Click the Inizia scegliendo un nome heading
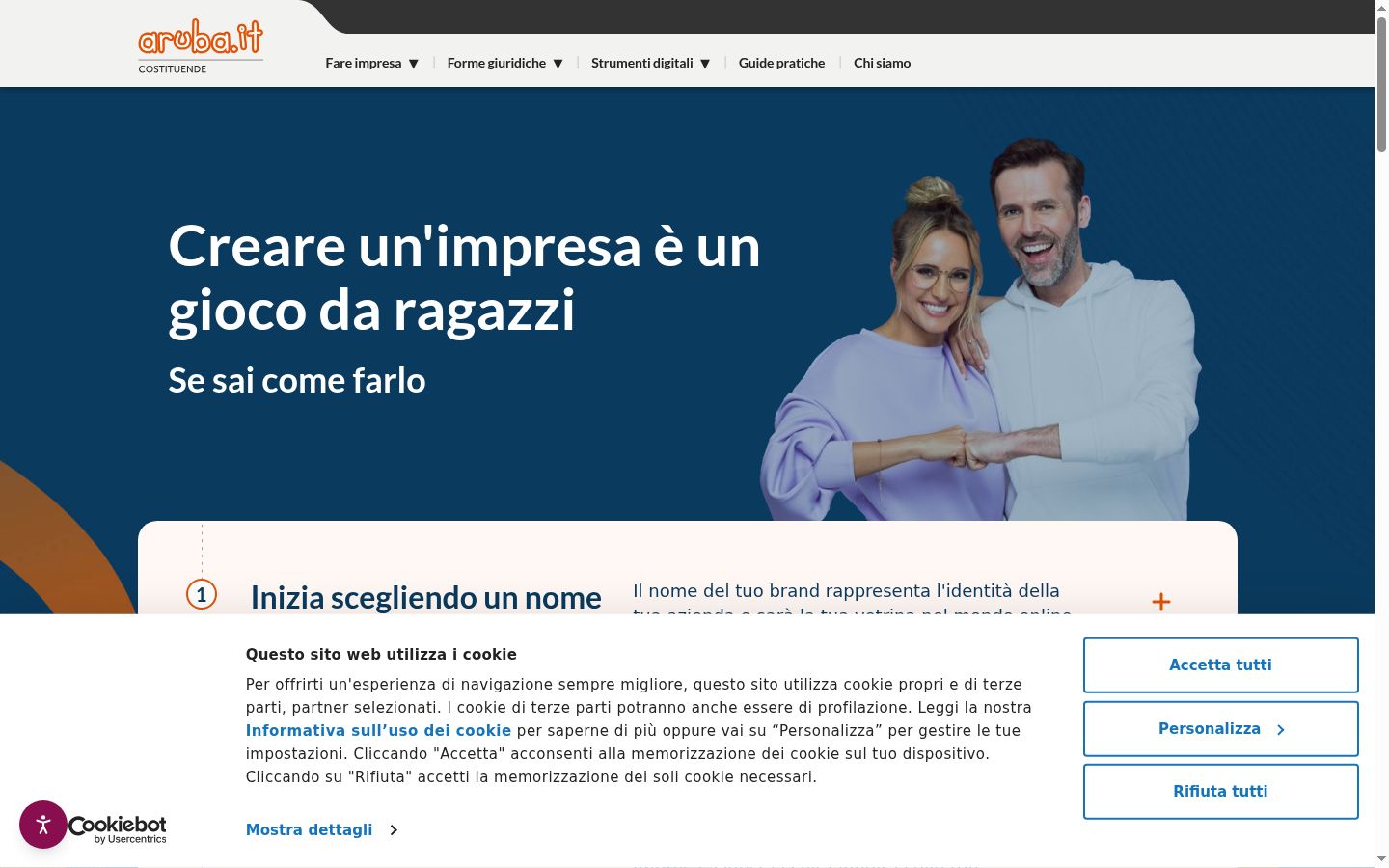 point(426,598)
